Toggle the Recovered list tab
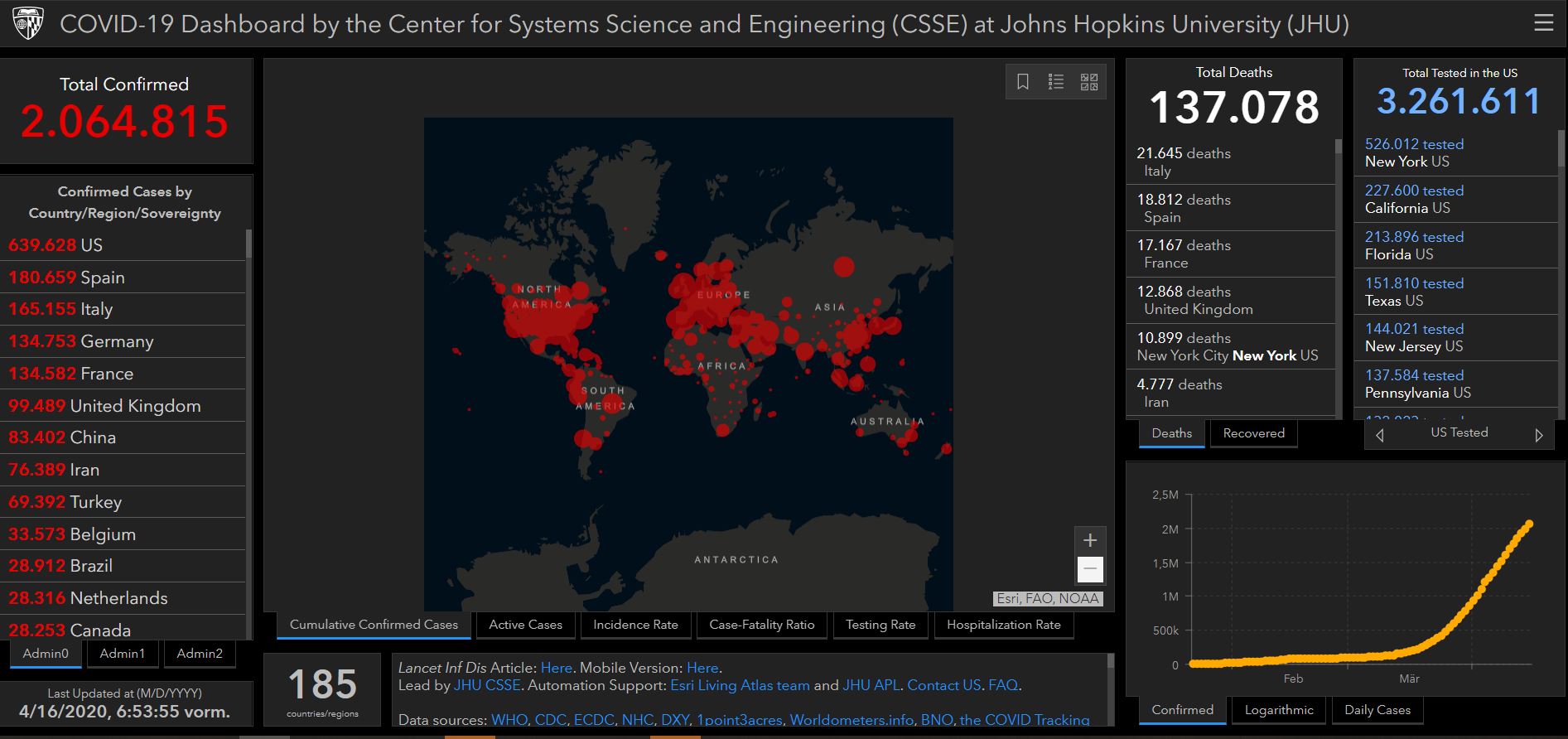The height and width of the screenshot is (739, 1568). pyautogui.click(x=1253, y=433)
